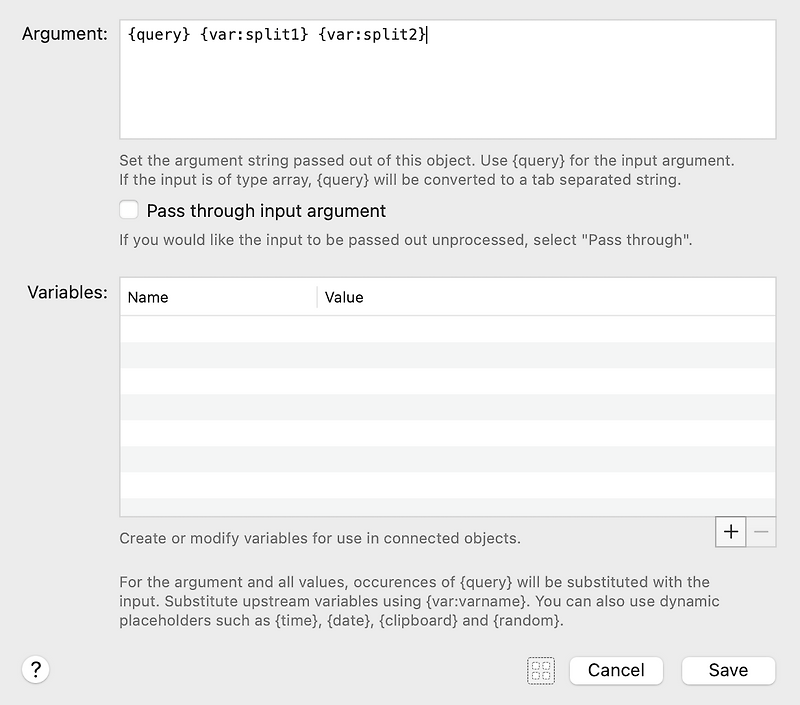
Task: Open help via the question mark icon
Action: coord(35,671)
